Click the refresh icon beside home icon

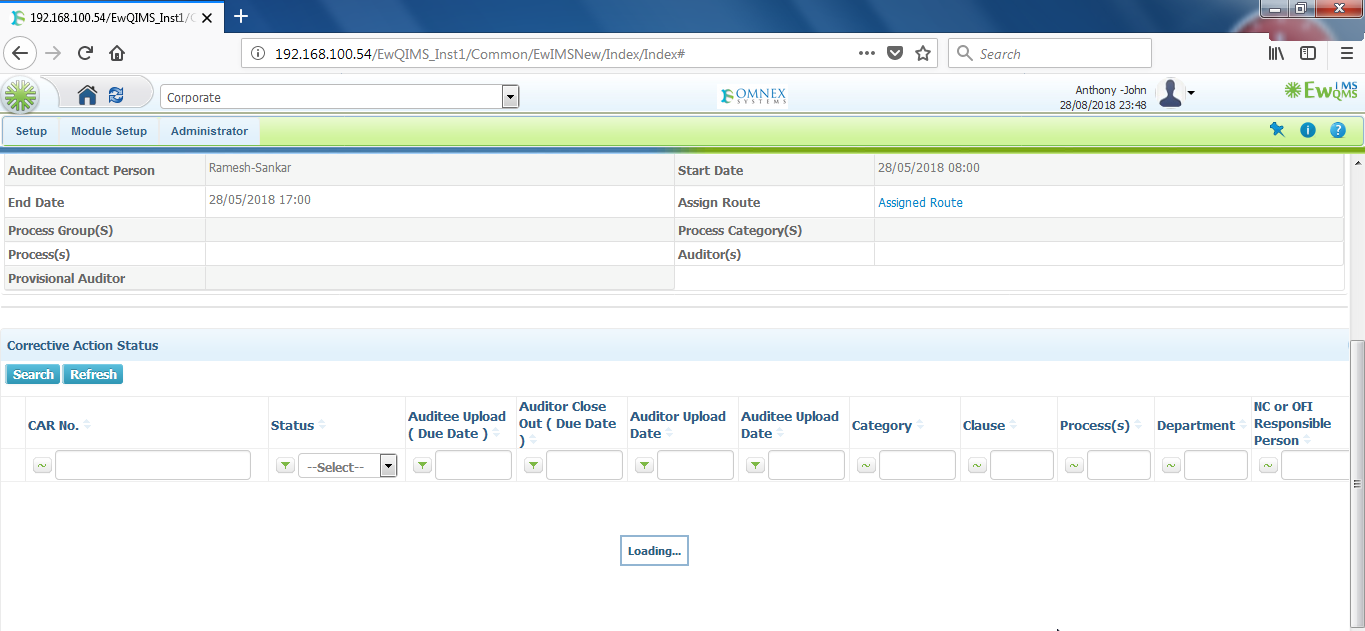click(116, 95)
